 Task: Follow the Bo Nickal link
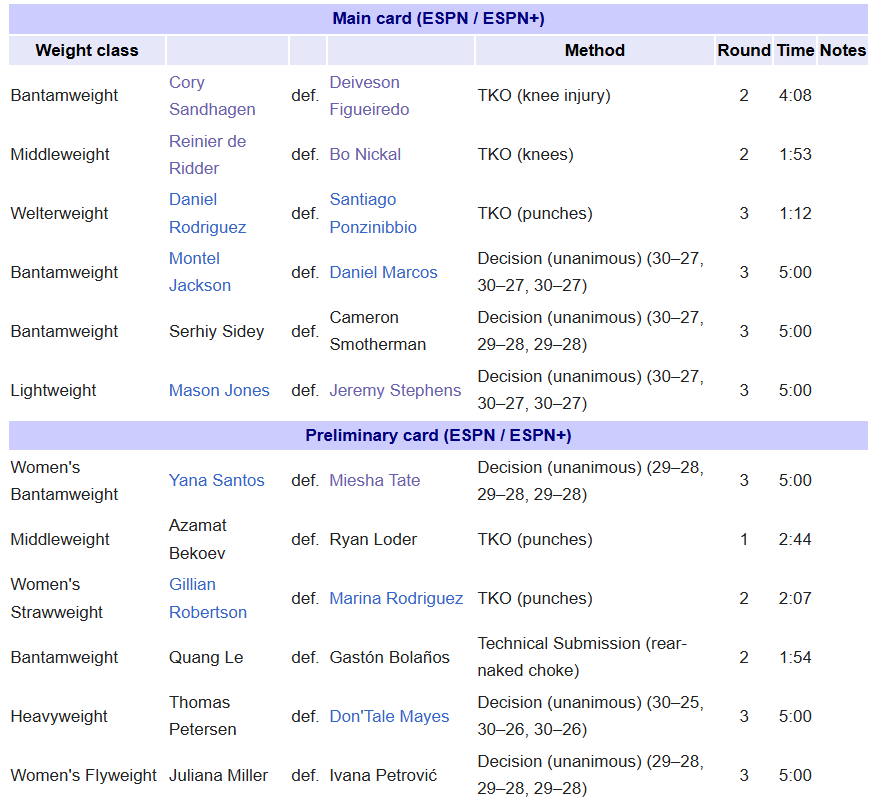[365, 155]
